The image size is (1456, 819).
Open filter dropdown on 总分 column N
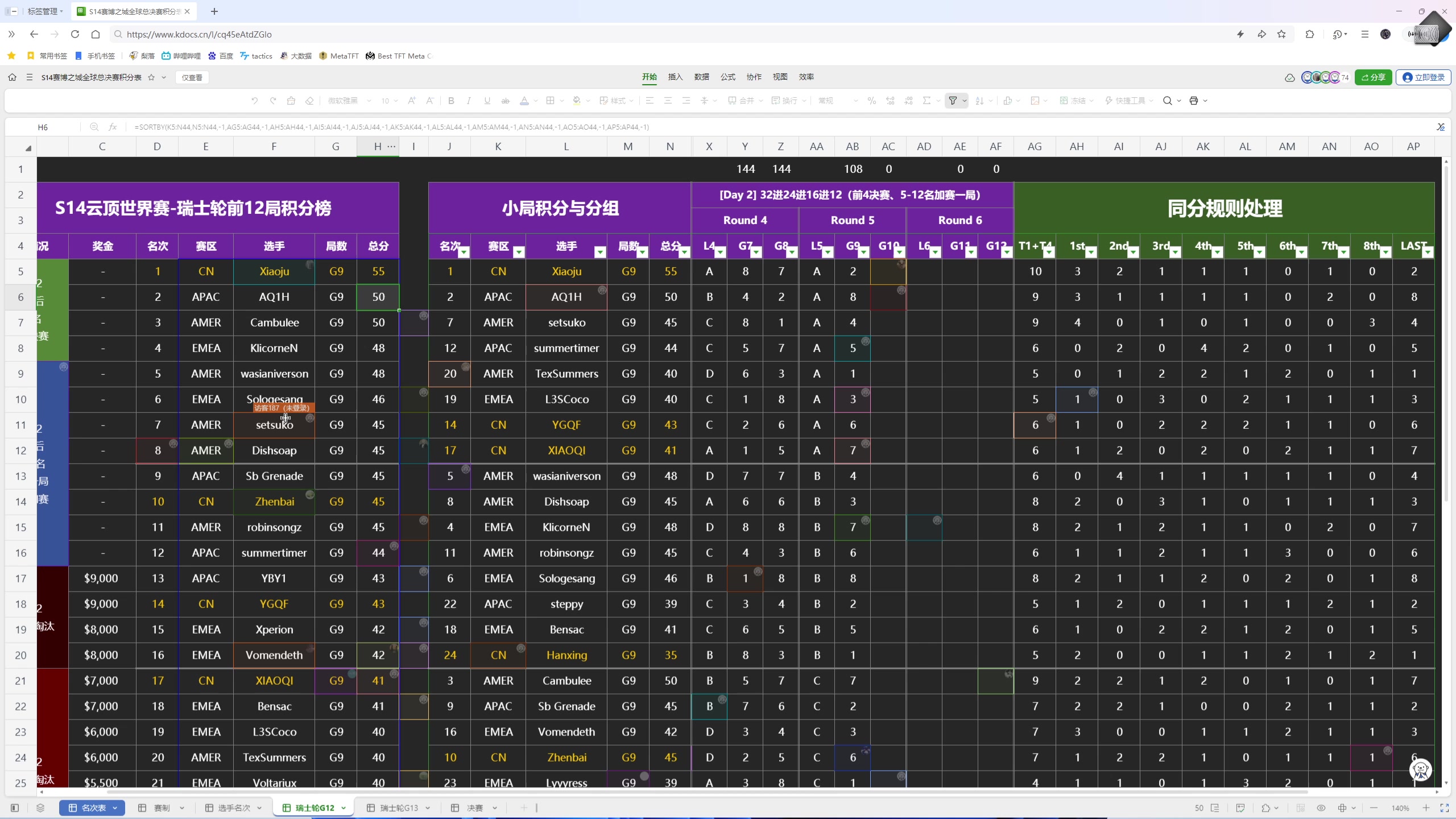(x=684, y=252)
